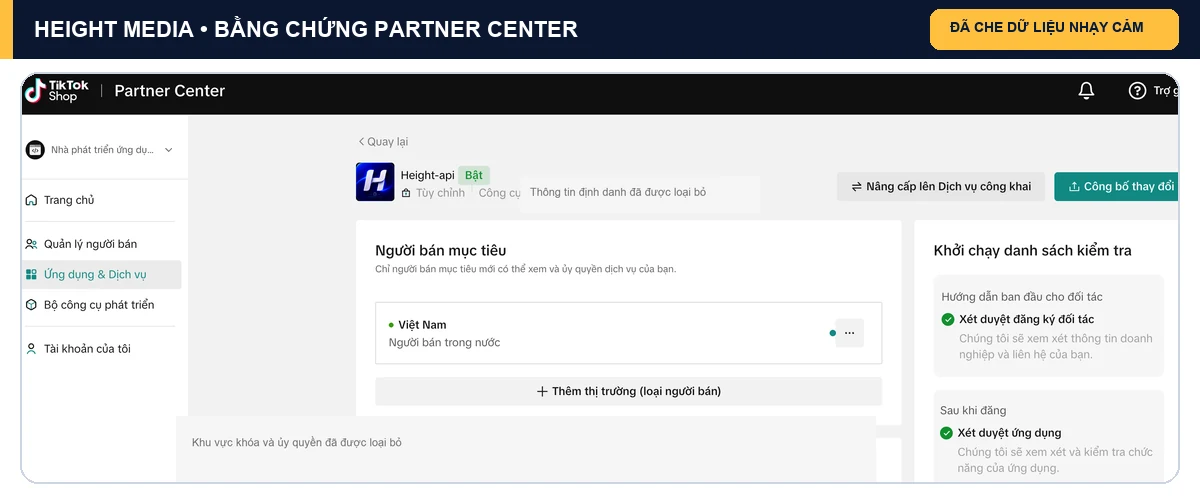Click the Tùy chỉnh label

[440, 193]
